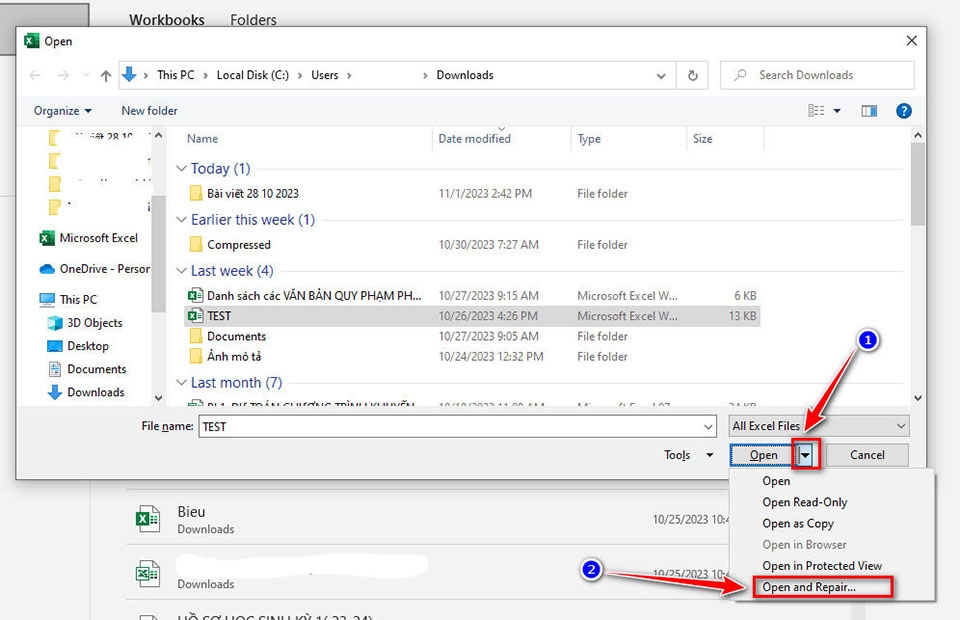Collapse the Last week (4) group

[181, 271]
